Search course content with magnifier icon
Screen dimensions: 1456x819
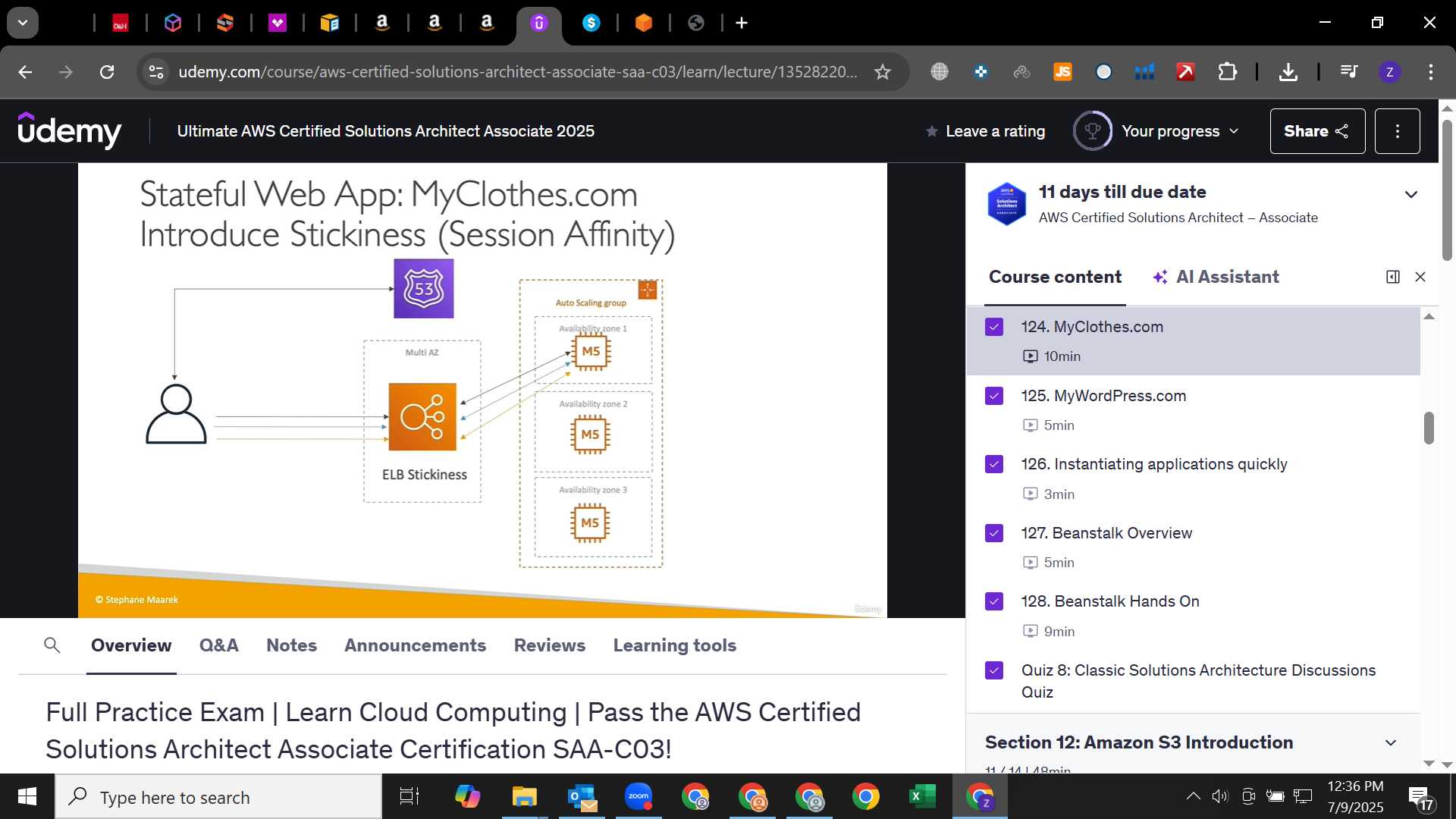(x=52, y=645)
